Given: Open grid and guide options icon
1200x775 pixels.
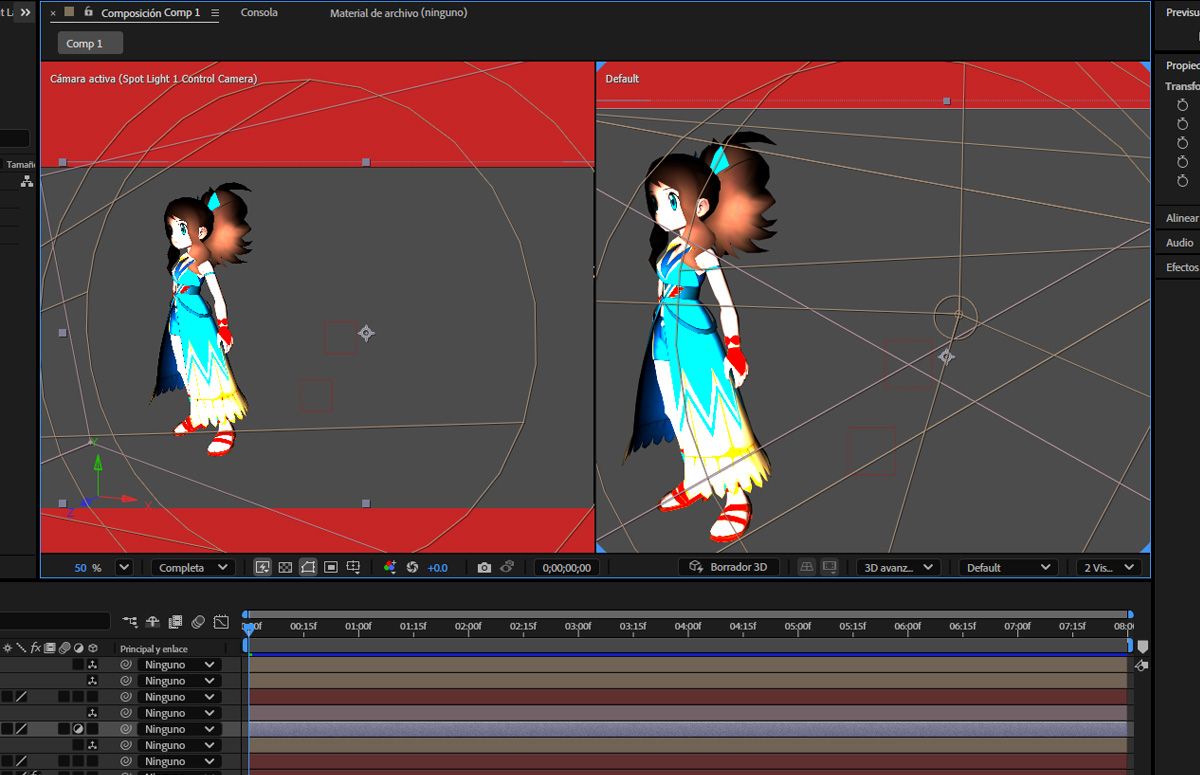Looking at the screenshot, I should click(354, 567).
